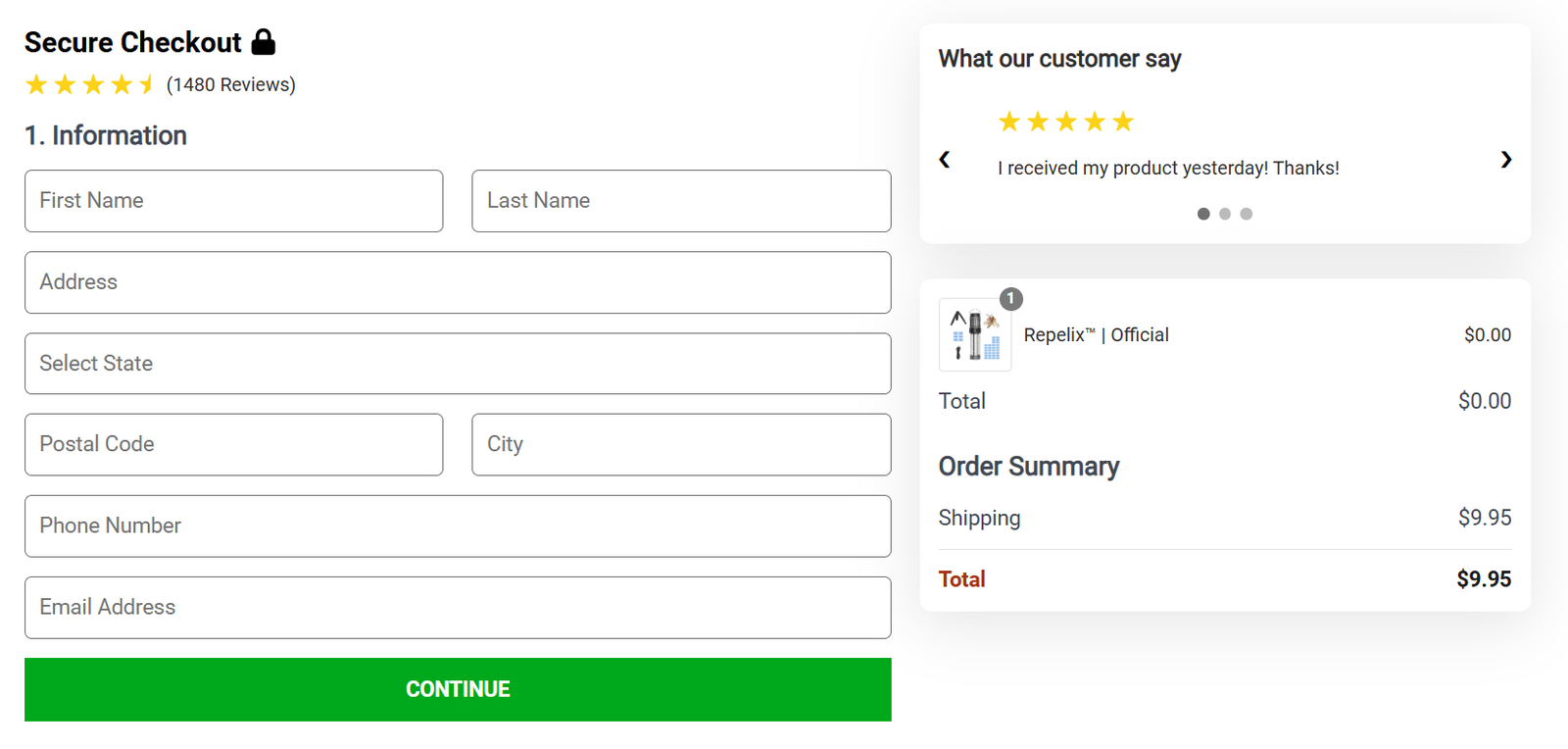
Task: Click the Order Summary heading
Action: pyautogui.click(x=1028, y=467)
